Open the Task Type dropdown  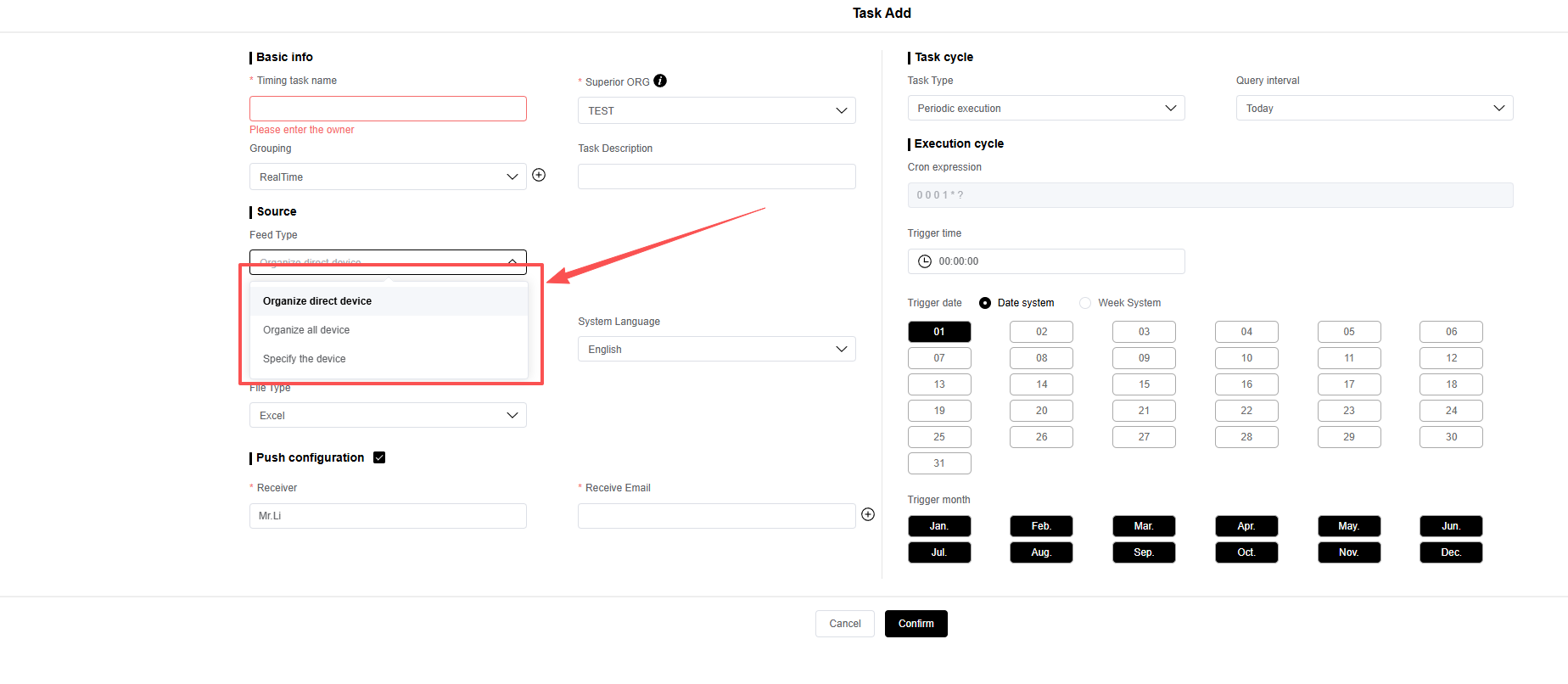[1045, 109]
